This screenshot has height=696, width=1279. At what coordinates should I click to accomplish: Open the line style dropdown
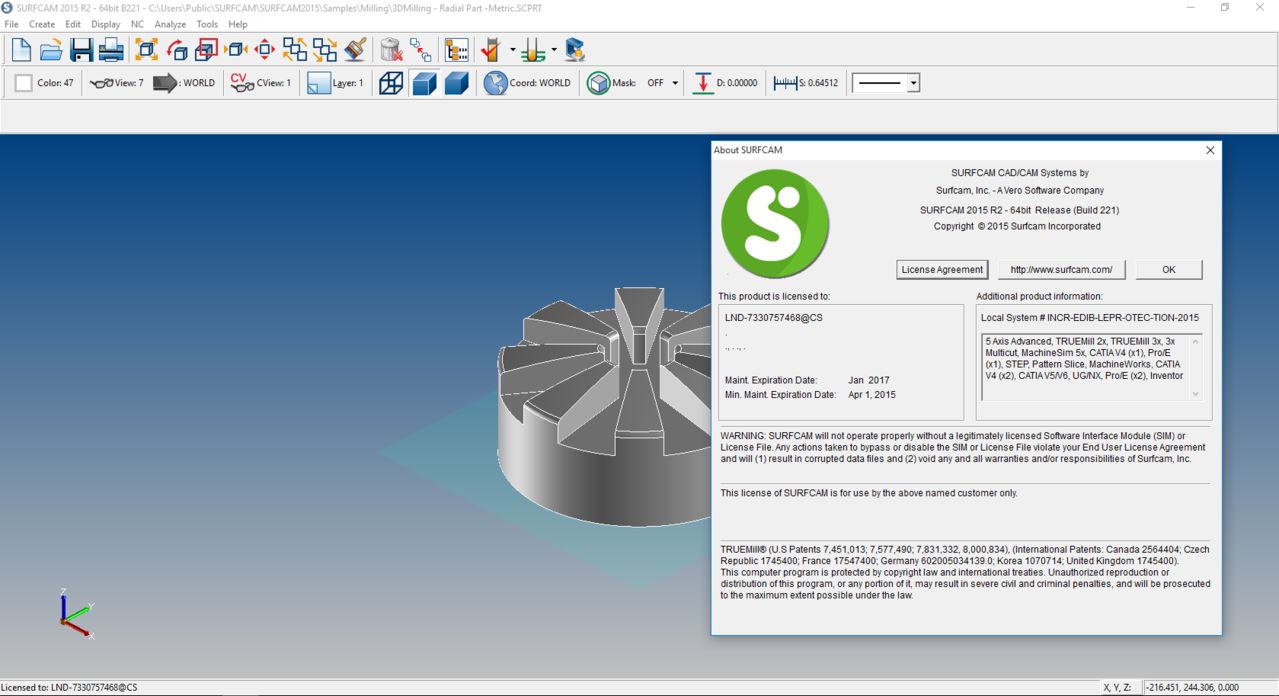pos(913,84)
